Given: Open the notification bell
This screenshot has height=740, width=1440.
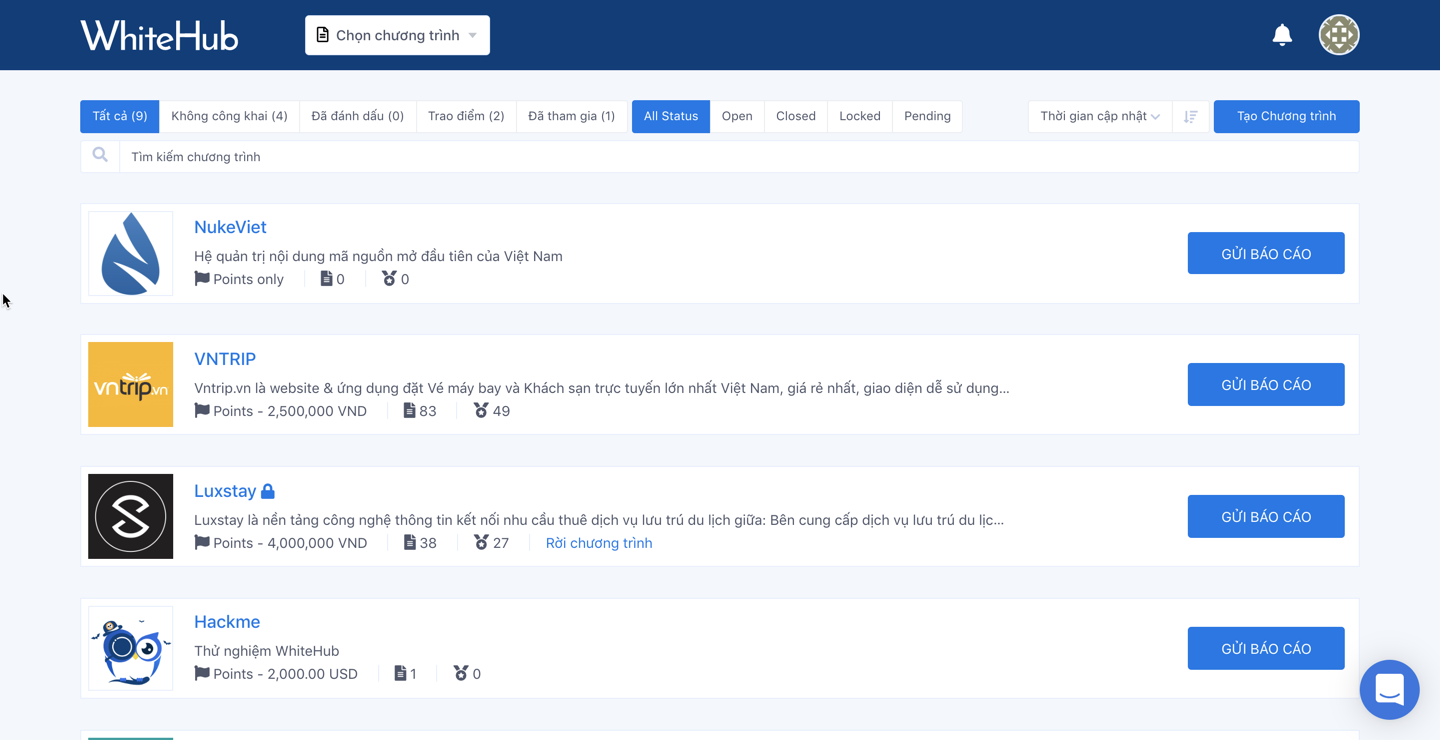Looking at the screenshot, I should pos(1282,34).
